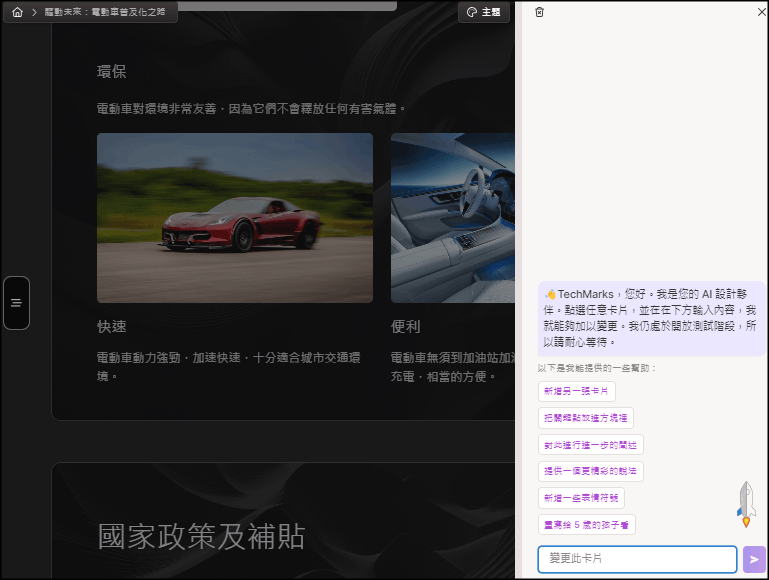The height and width of the screenshot is (580, 769).
Task: Click the 快速 card title
Action: pos(112,327)
